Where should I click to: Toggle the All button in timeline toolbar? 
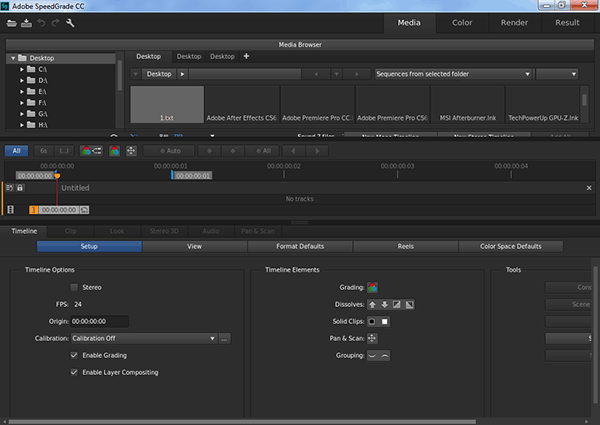coord(16,151)
